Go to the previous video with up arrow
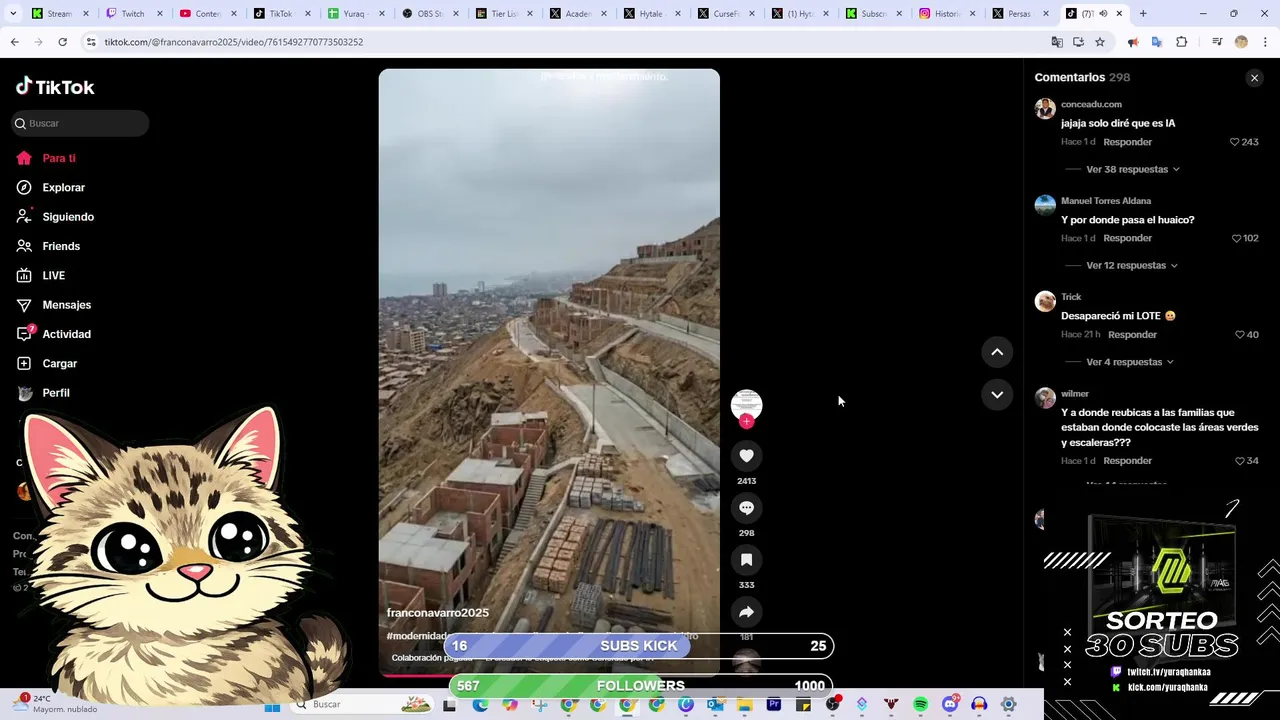The width and height of the screenshot is (1280, 720). 997,352
